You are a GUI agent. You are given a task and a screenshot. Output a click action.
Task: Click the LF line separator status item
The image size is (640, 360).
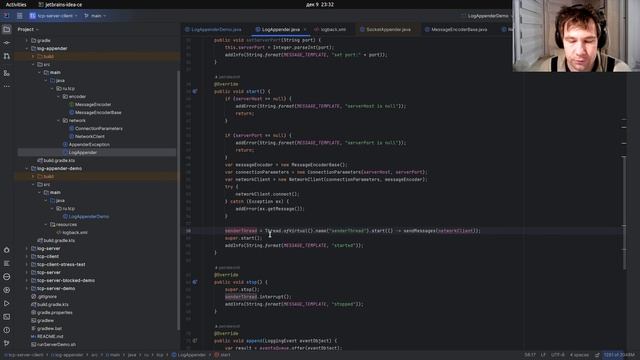(543, 355)
